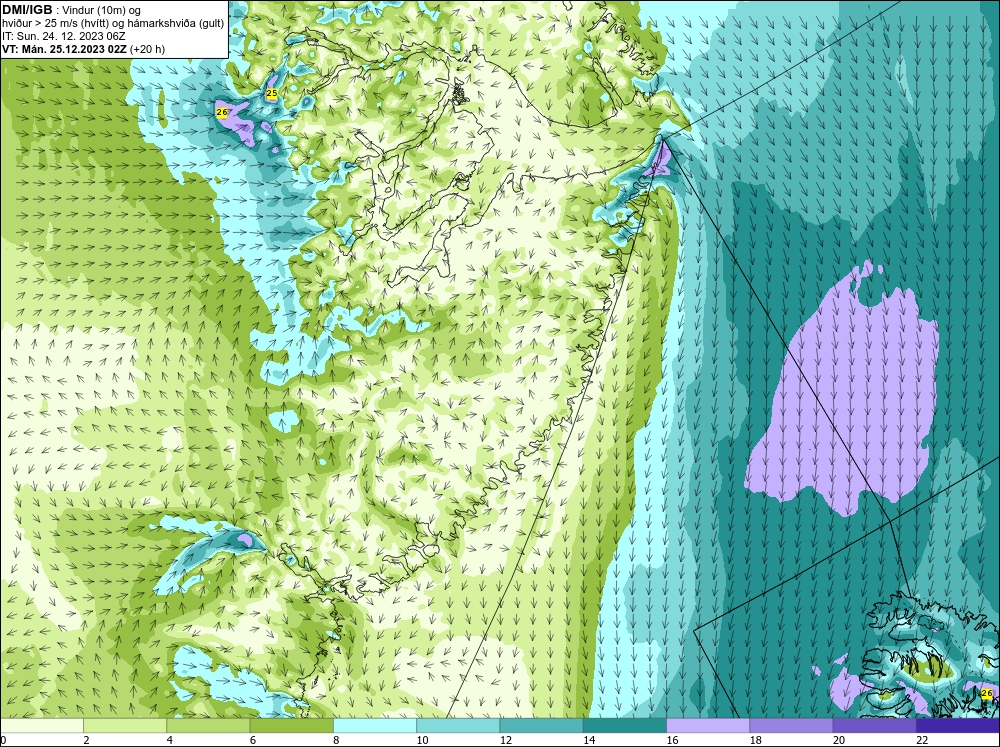The image size is (1000, 747).
Task: Click the "DMI/IGB" title text
Action: [27, 10]
